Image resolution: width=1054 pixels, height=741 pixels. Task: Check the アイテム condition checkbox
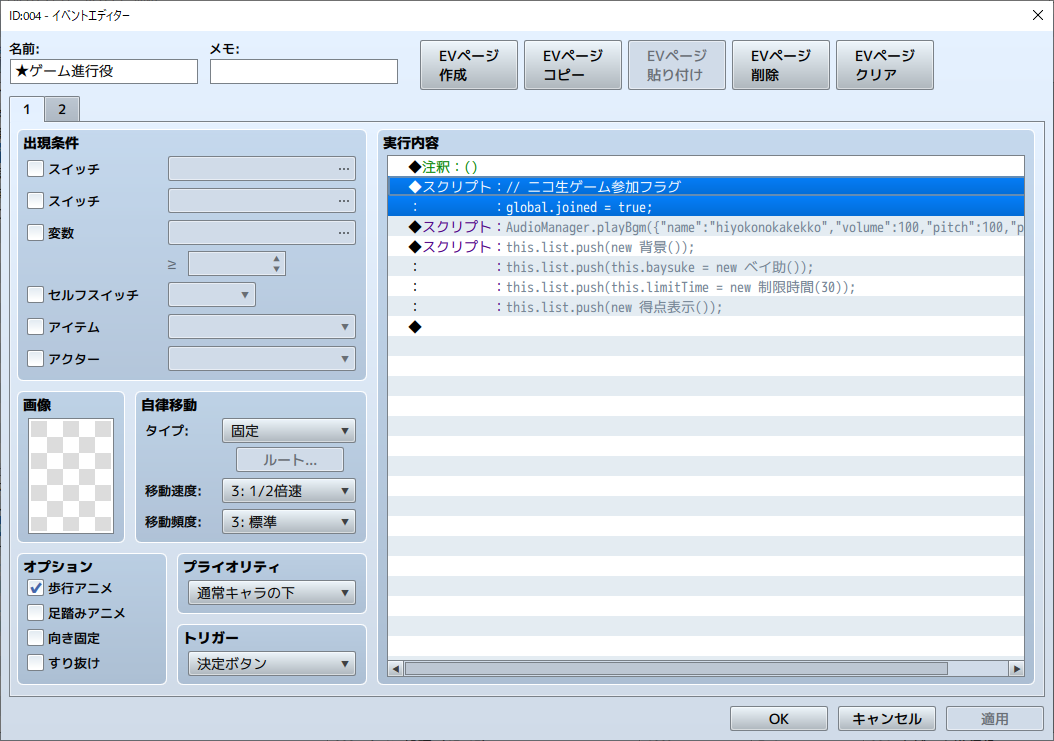(36, 327)
